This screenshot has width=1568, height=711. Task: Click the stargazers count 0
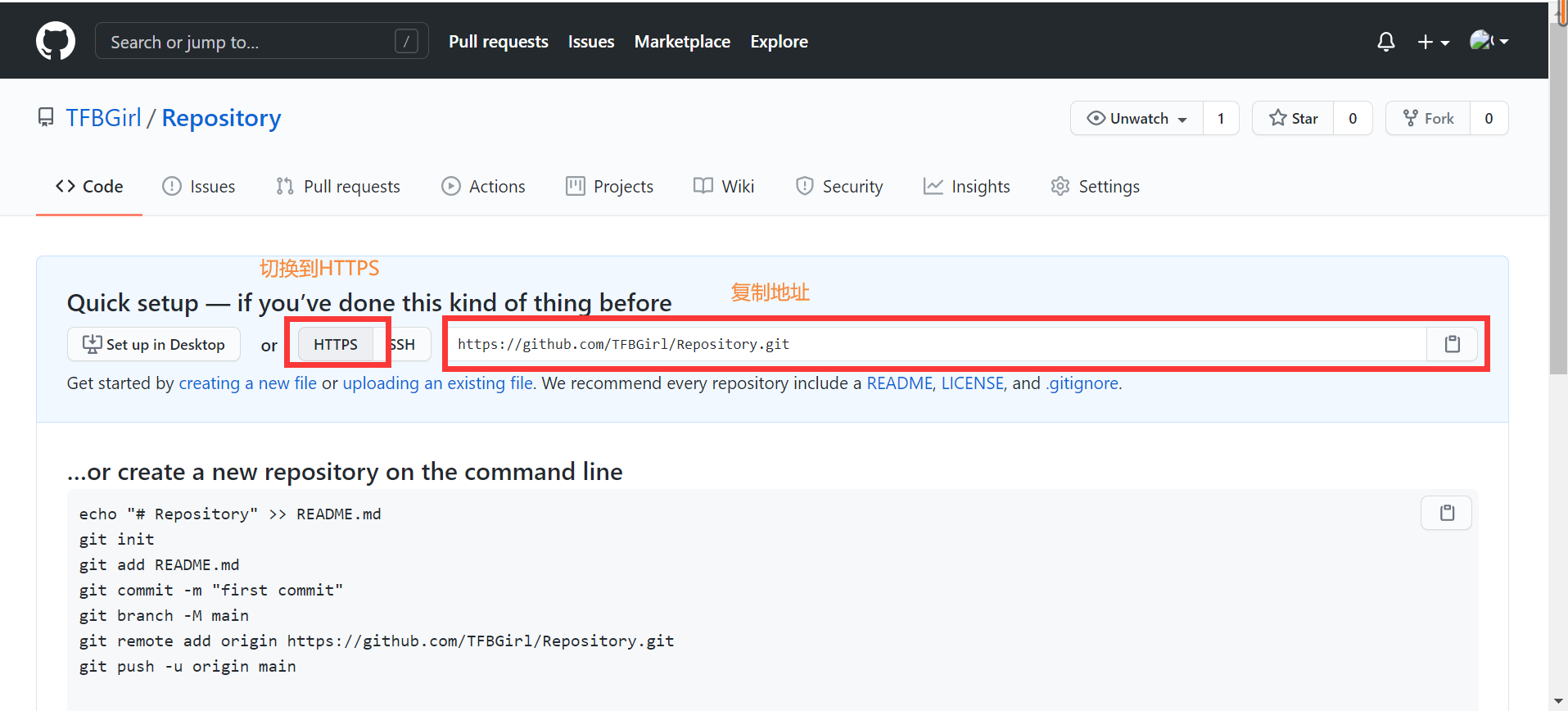1353,118
